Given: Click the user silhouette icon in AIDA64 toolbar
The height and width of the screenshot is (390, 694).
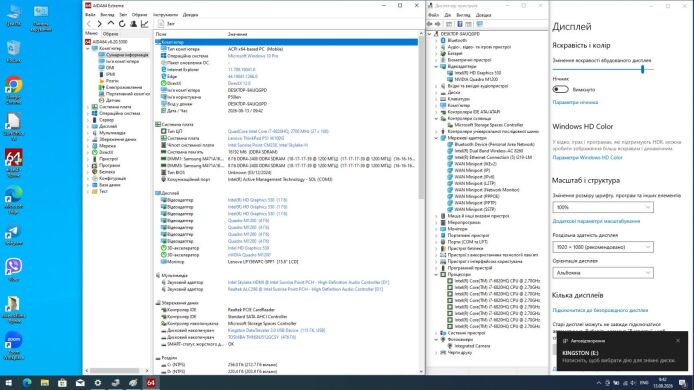Looking at the screenshot, I should [133, 24].
